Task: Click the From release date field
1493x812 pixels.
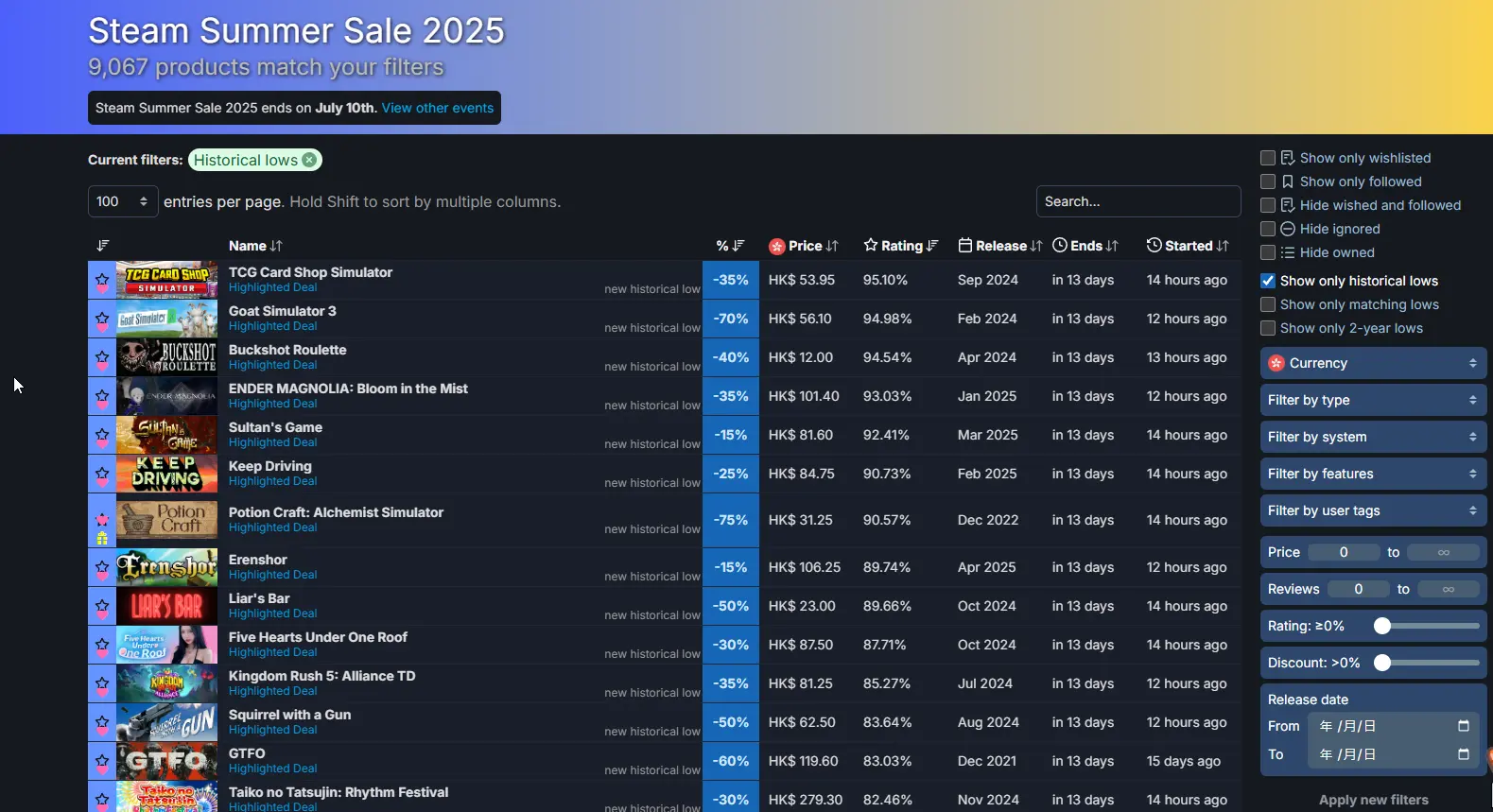Action: pyautogui.click(x=1393, y=726)
